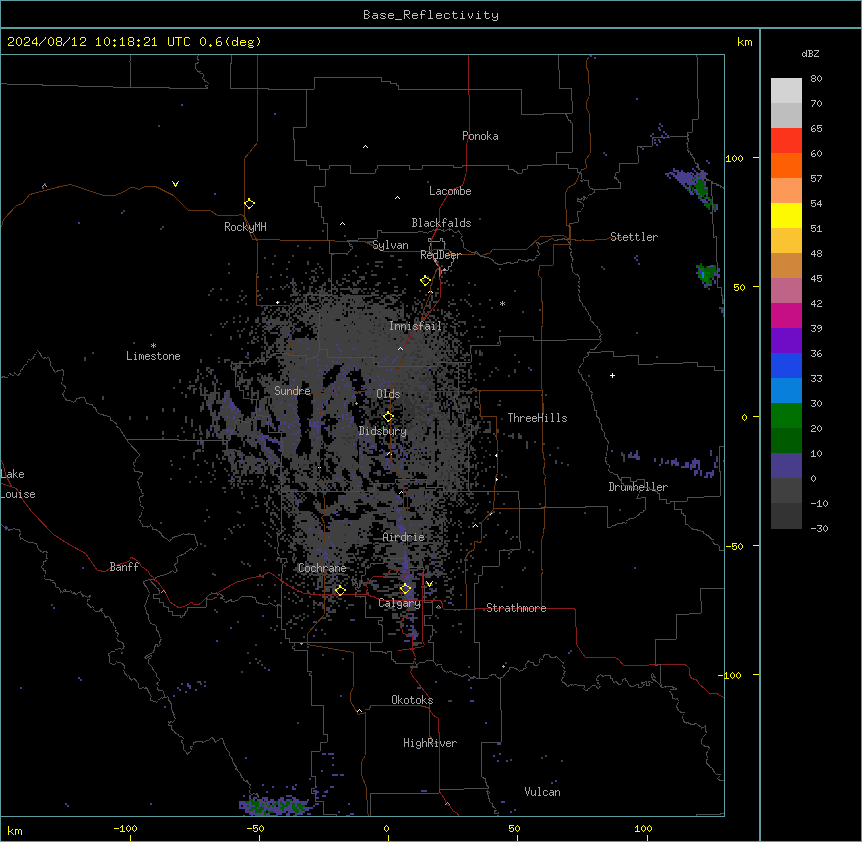Click the white cross marker north of Drumheller
This screenshot has width=862, height=842.
click(x=612, y=375)
